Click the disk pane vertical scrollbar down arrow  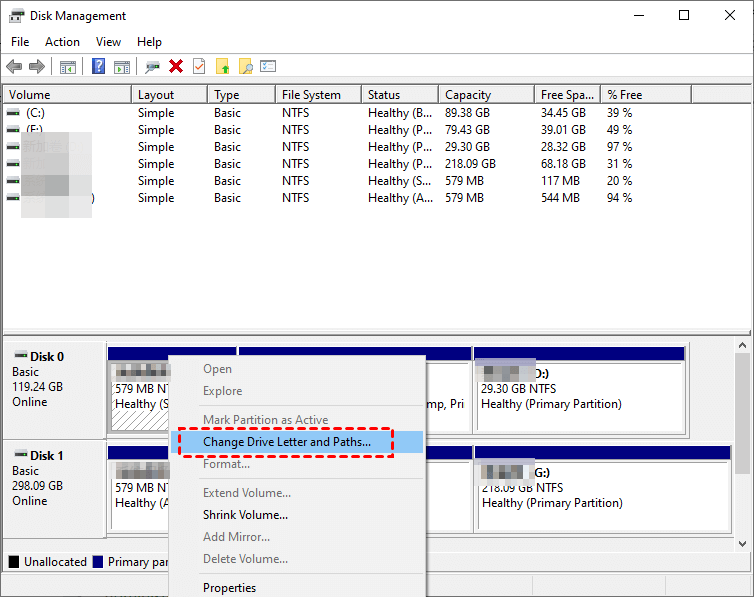click(743, 543)
